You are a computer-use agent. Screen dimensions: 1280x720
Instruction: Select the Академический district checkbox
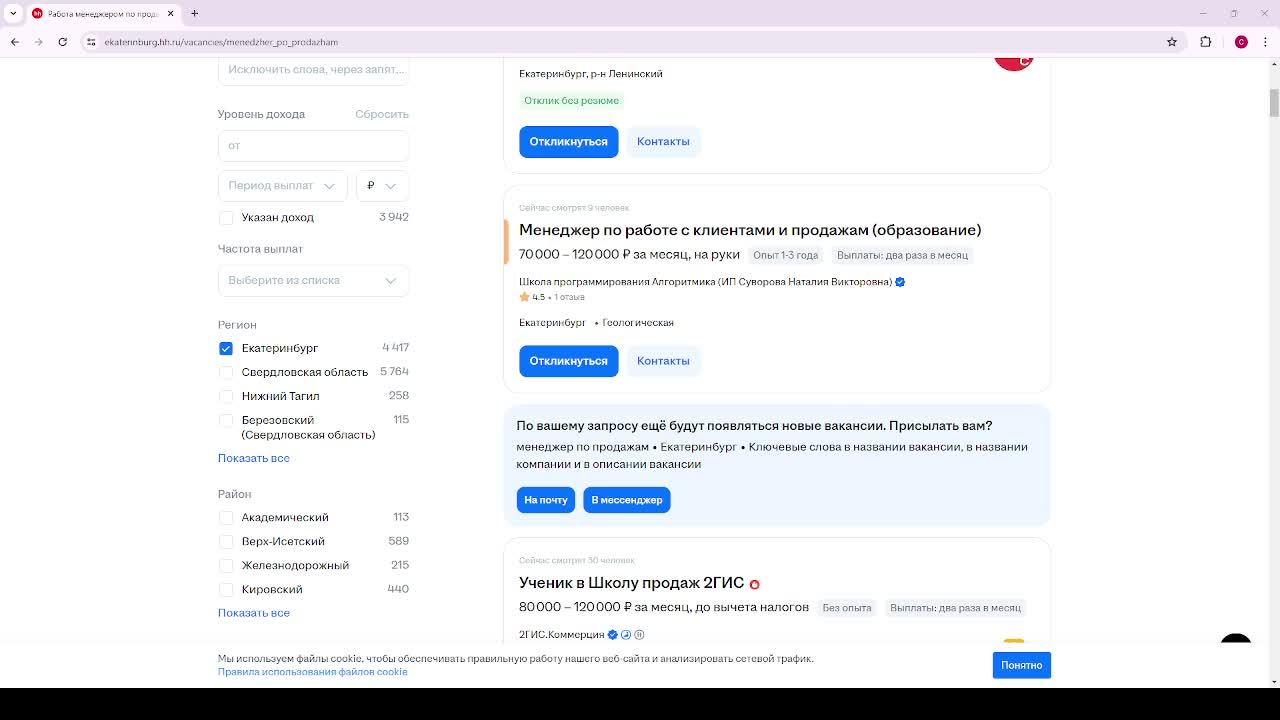point(226,517)
